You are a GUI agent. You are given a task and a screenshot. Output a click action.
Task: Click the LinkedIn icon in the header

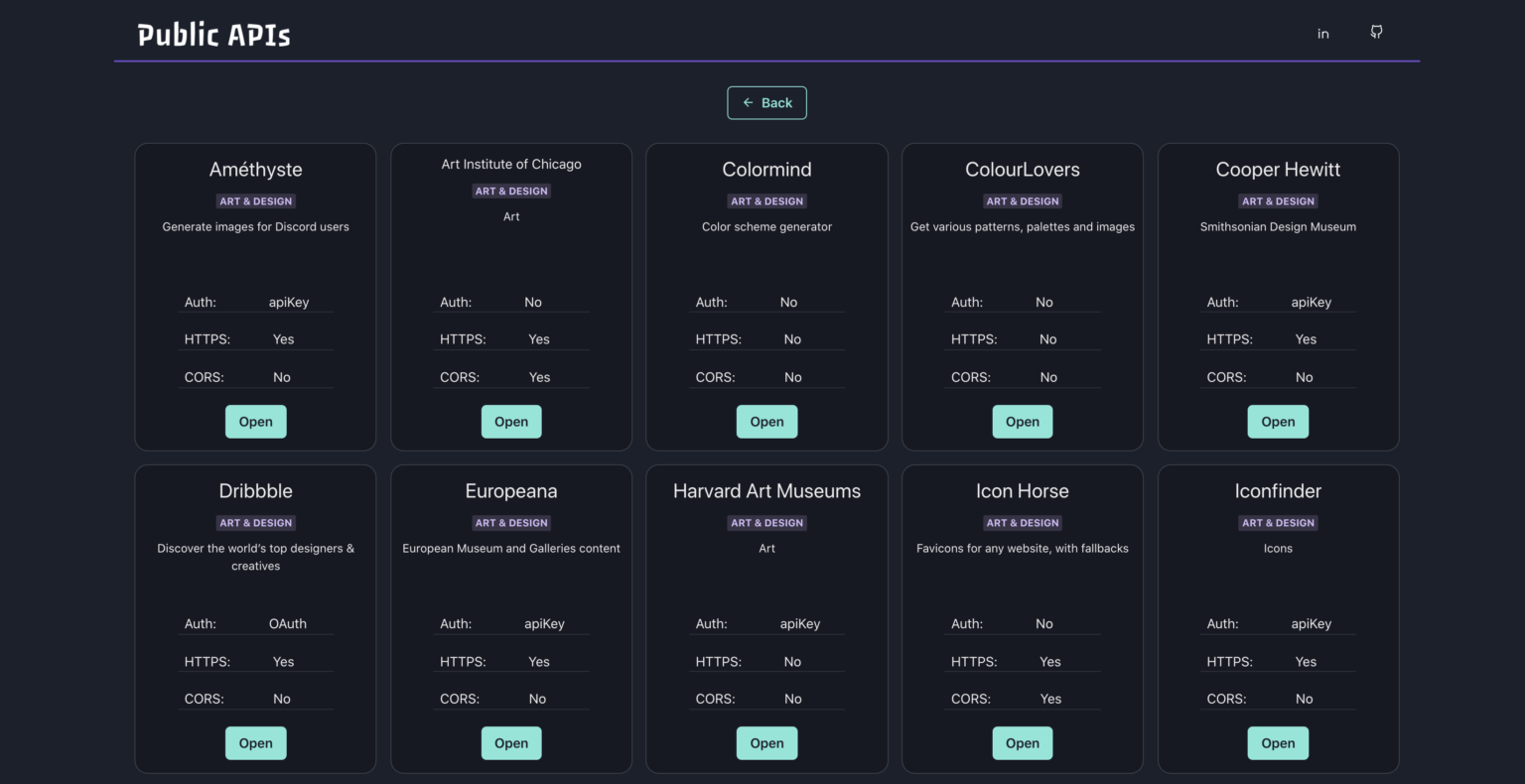tap(1322, 33)
